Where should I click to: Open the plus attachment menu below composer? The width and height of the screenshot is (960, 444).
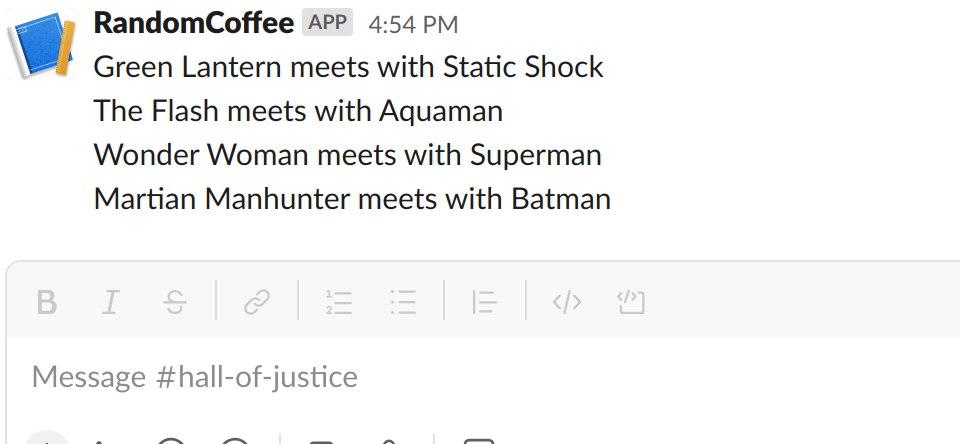47,438
